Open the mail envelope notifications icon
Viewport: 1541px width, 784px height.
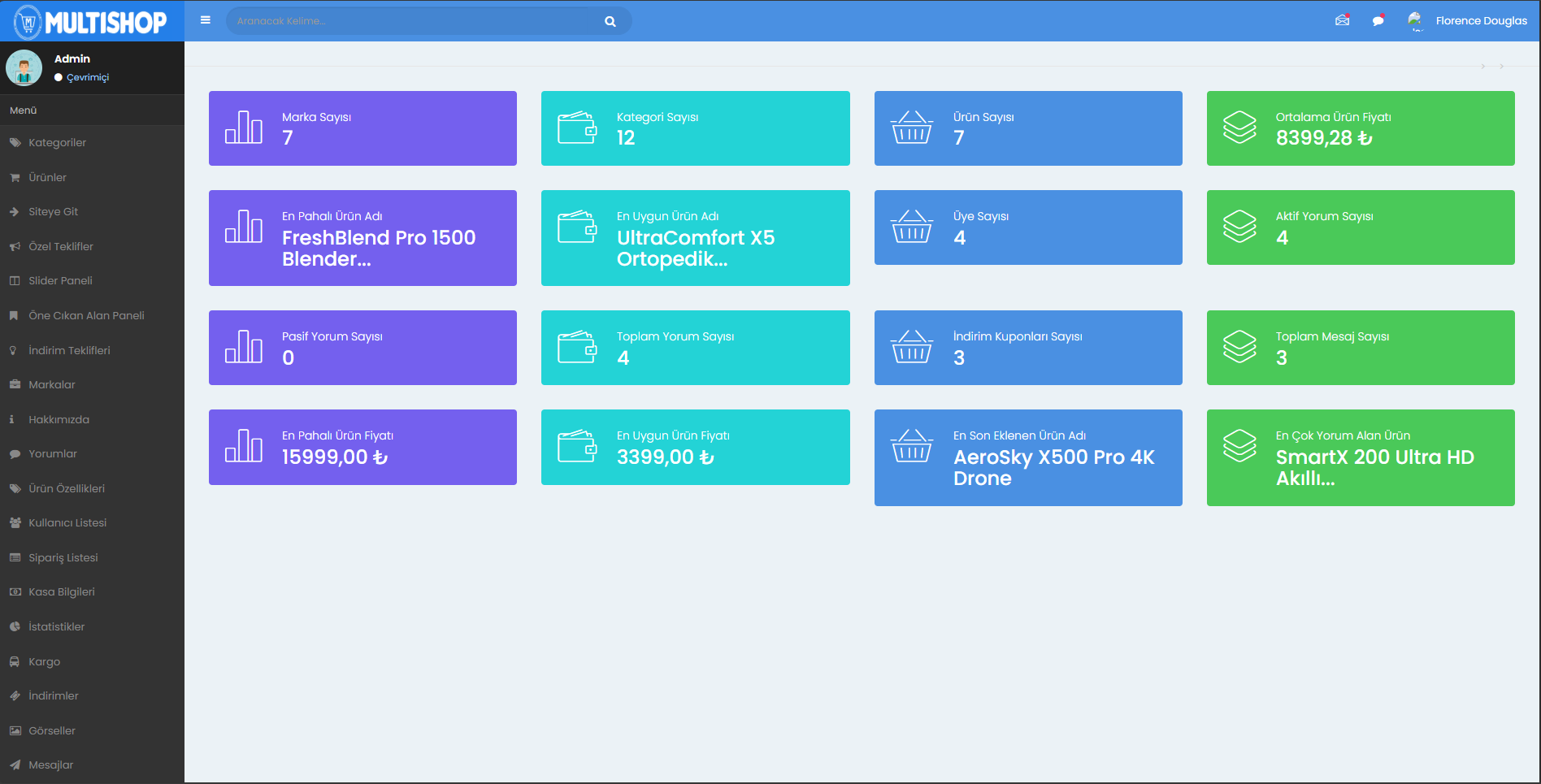coord(1342,20)
